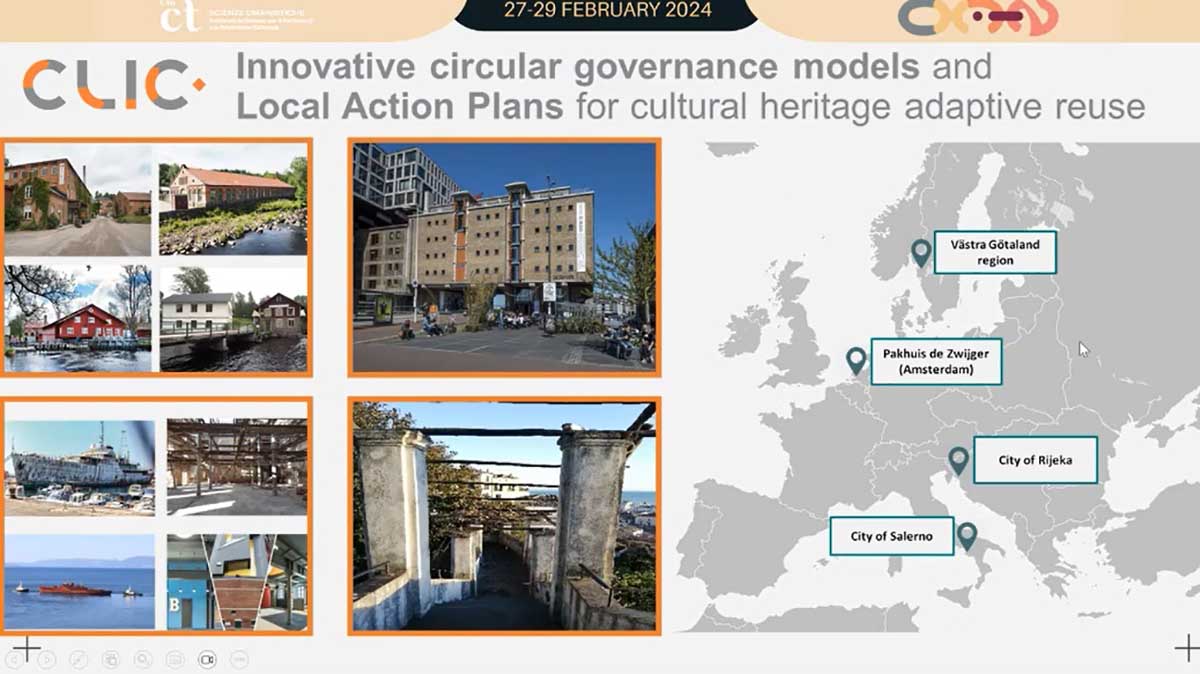Image resolution: width=1200 pixels, height=675 pixels.
Task: Select the white house beside bridge photo
Action: (x=233, y=318)
